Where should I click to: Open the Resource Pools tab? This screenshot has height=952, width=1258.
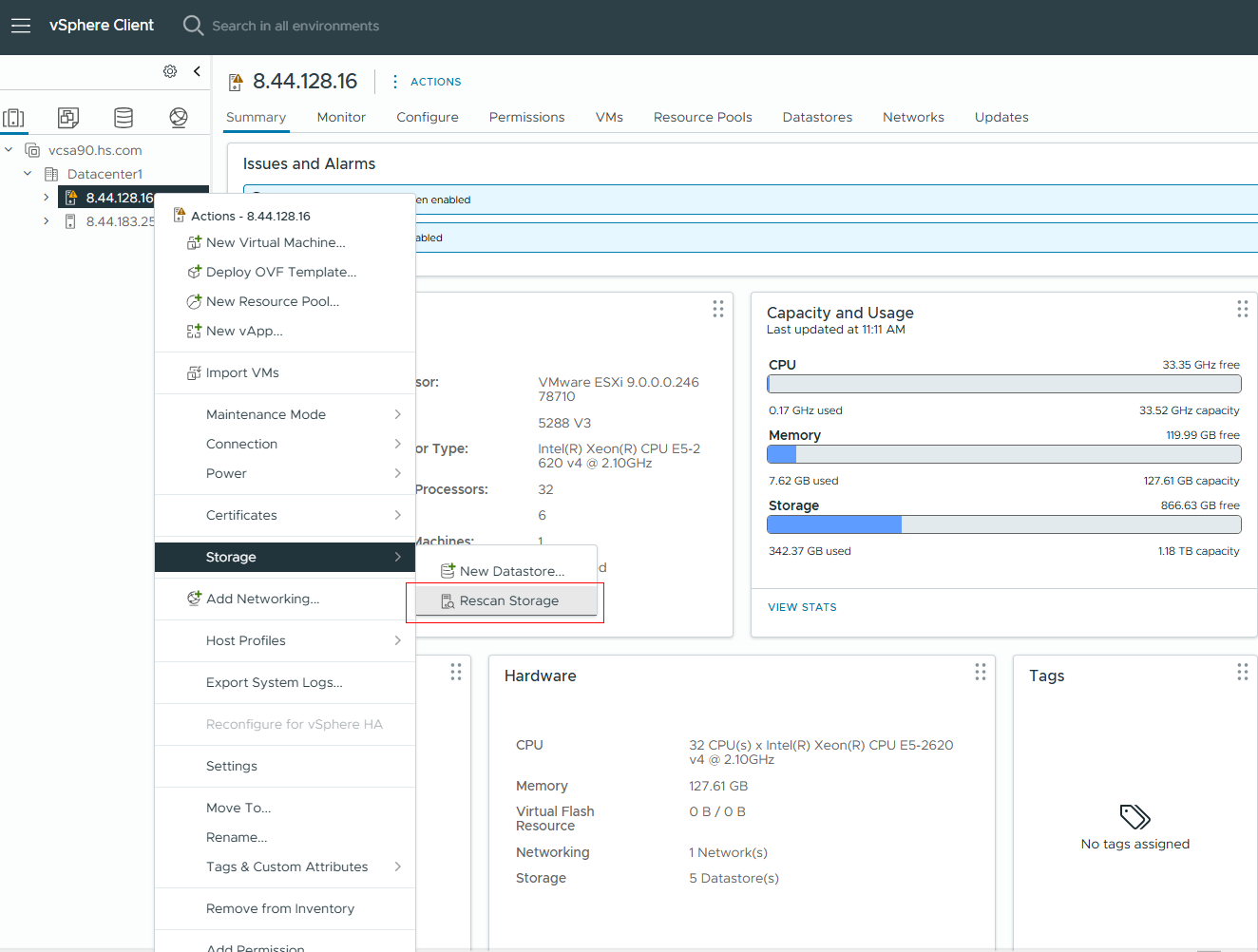[702, 117]
